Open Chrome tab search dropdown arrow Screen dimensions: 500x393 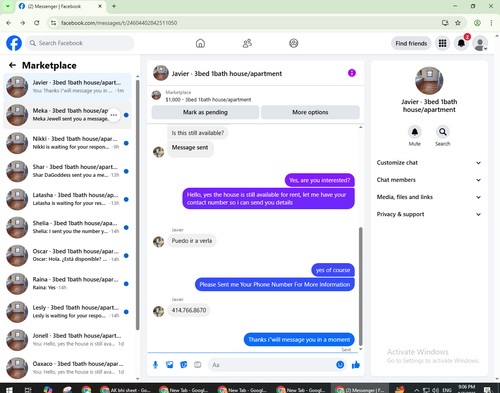point(7,6)
